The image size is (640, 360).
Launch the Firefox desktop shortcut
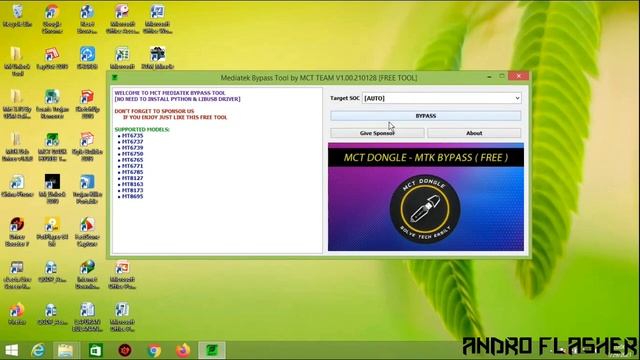tap(17, 314)
